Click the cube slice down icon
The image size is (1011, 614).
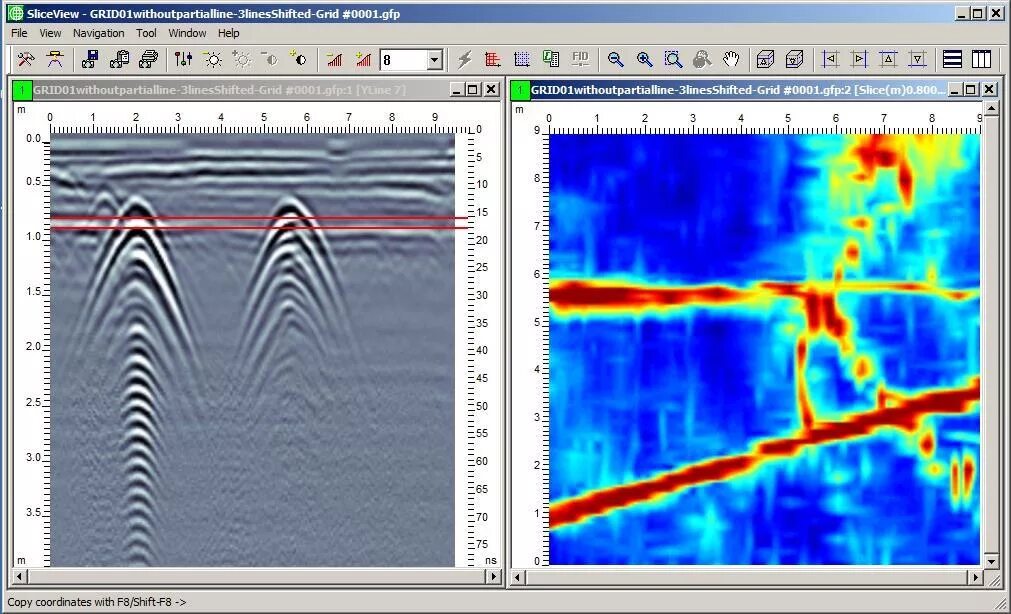[794, 59]
